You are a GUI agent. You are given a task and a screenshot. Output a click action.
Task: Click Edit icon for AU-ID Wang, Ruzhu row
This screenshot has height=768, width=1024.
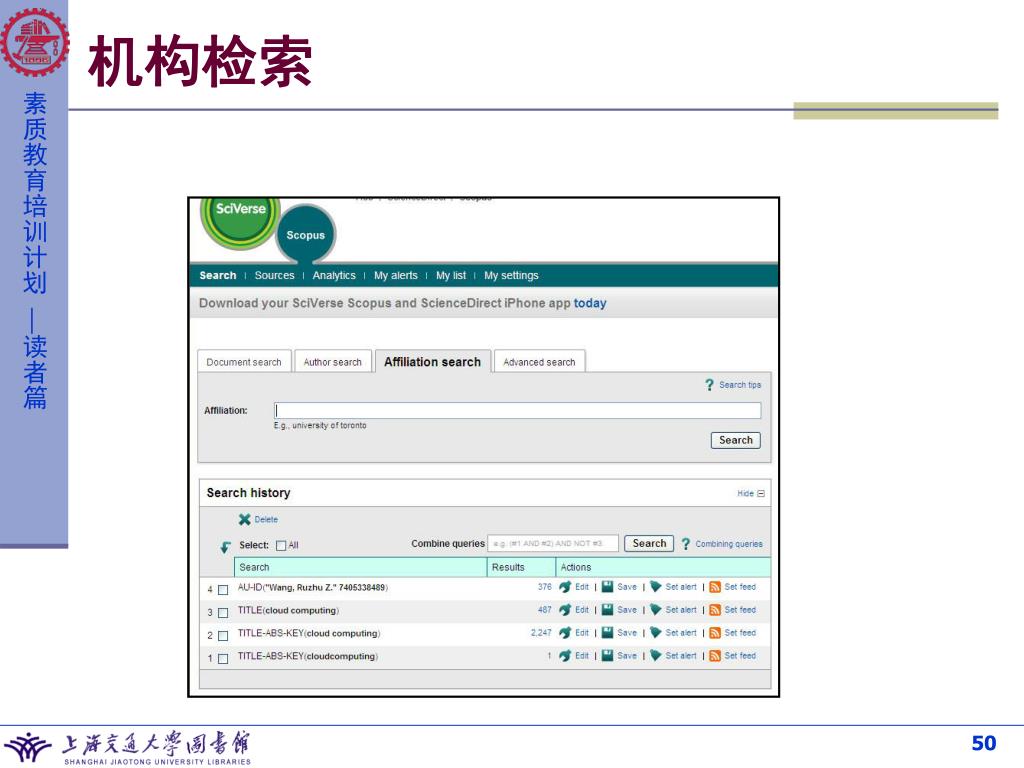coord(565,587)
